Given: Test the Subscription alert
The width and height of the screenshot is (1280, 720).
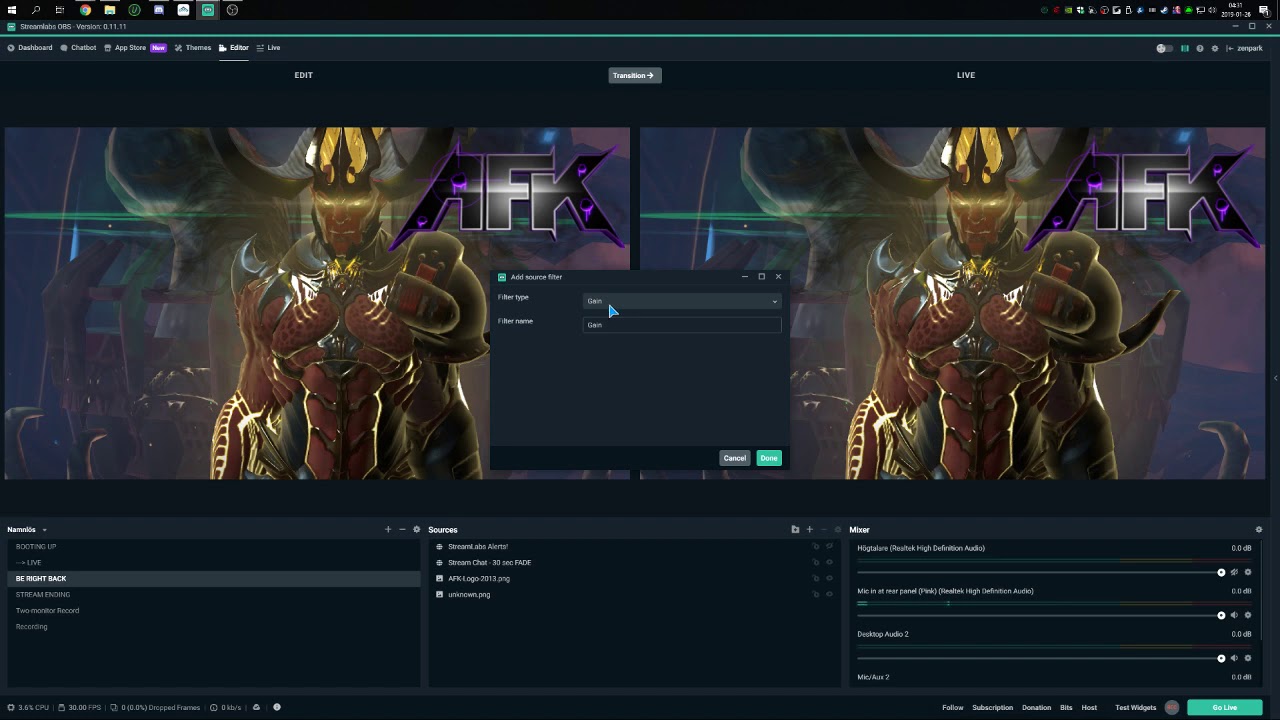Looking at the screenshot, I should [x=993, y=708].
